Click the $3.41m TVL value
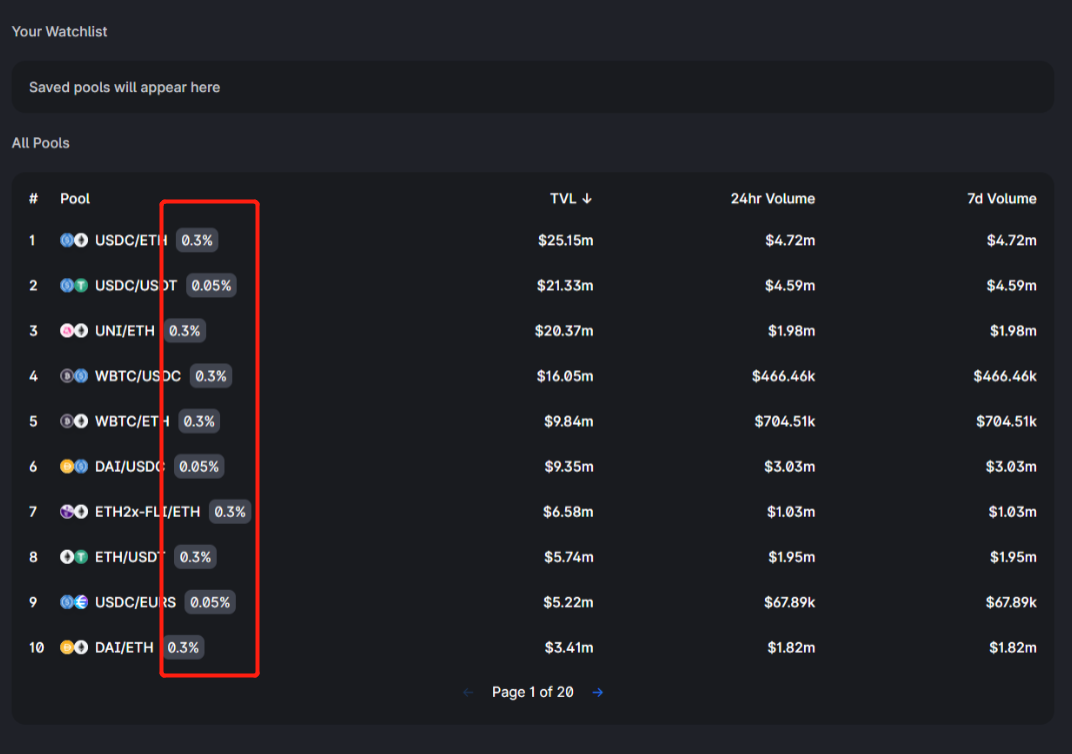This screenshot has width=1072, height=754. pyautogui.click(x=569, y=647)
